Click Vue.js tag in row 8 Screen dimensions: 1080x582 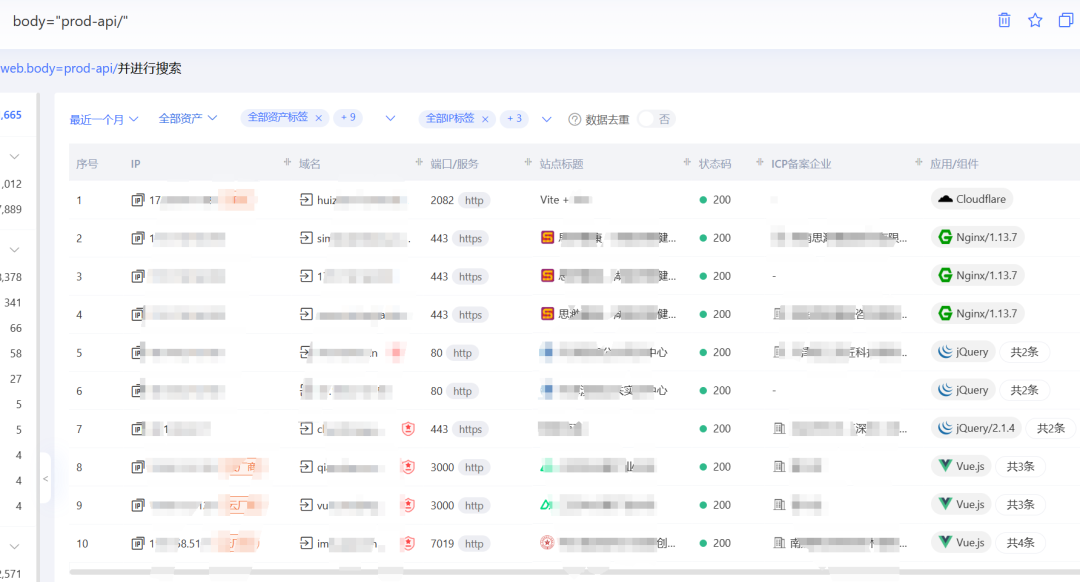pyautogui.click(x=961, y=466)
